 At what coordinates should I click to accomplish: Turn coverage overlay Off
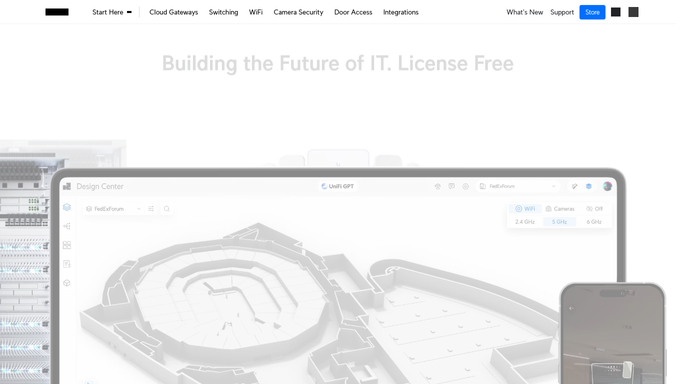pos(595,209)
